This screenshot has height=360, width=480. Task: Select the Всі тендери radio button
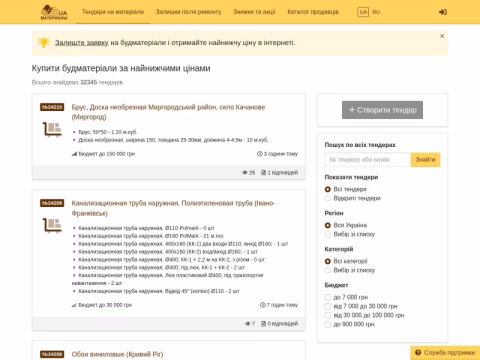coord(328,189)
